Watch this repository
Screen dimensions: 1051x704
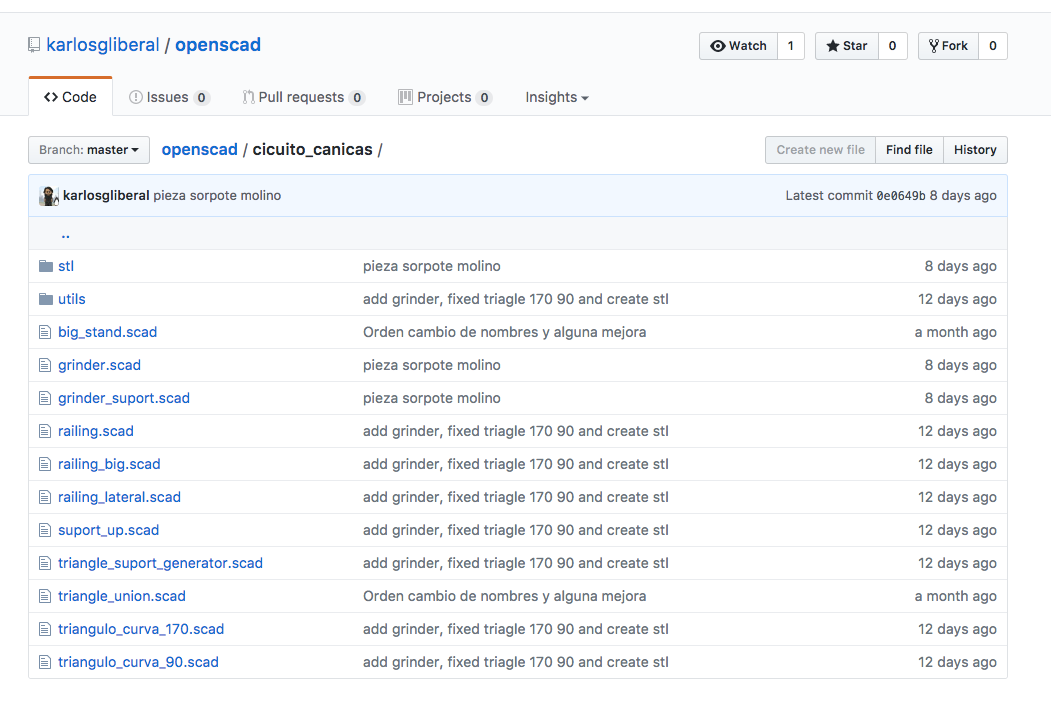tap(738, 46)
